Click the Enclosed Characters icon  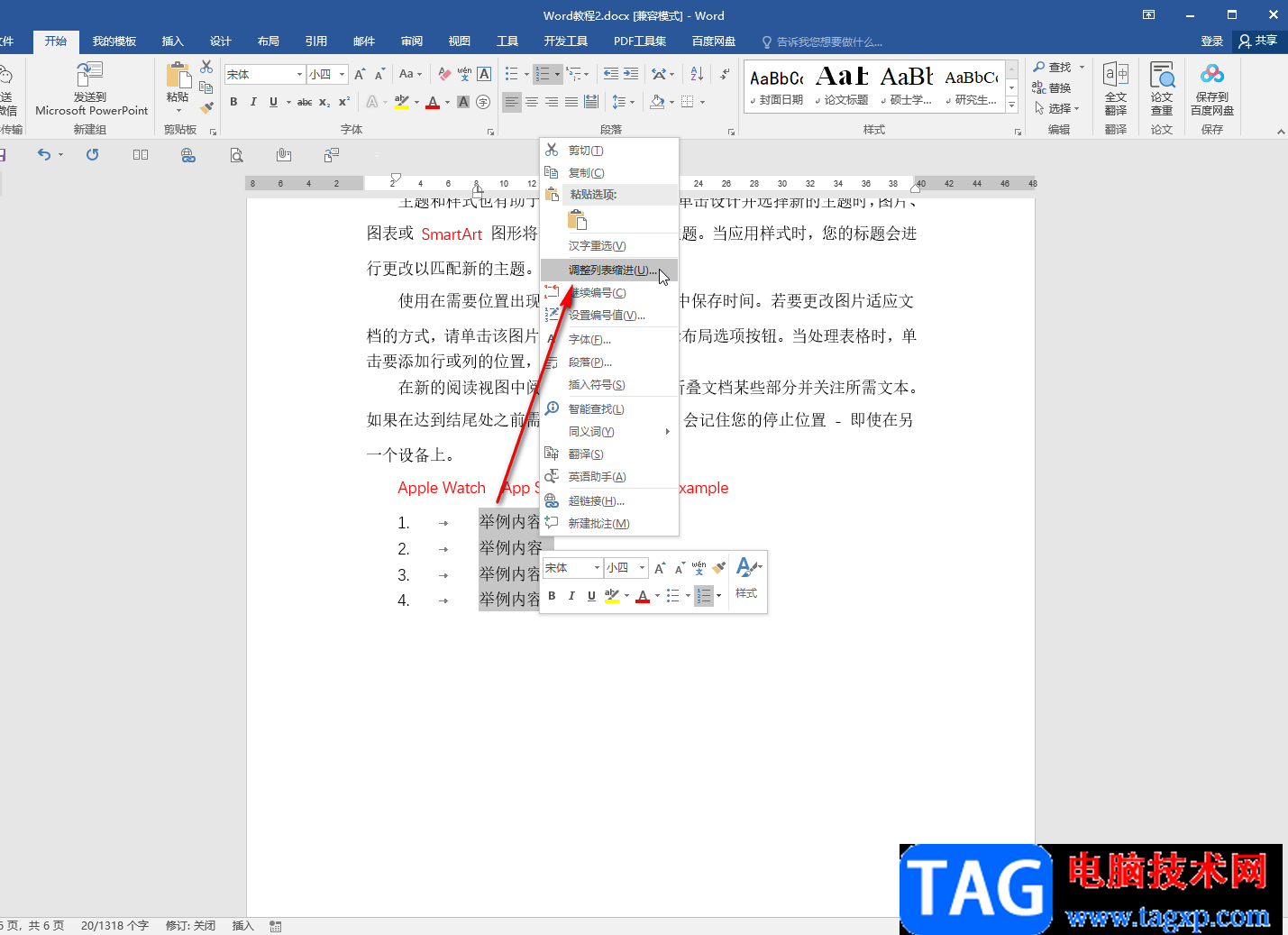(483, 102)
